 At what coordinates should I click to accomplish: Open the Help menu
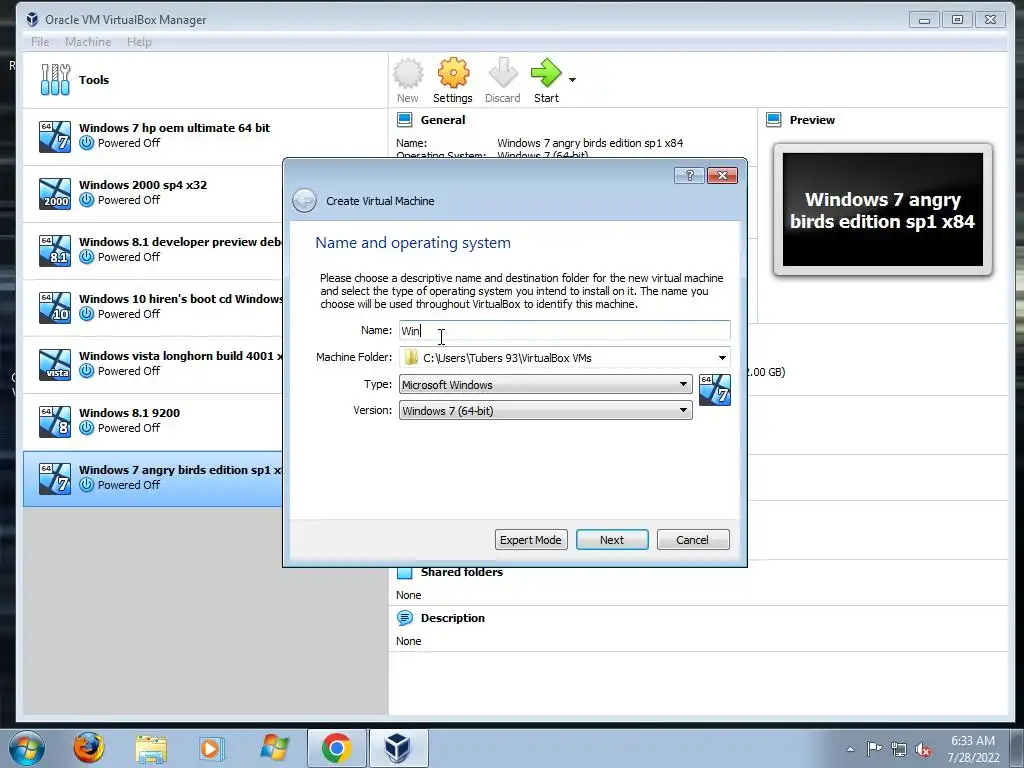(139, 42)
